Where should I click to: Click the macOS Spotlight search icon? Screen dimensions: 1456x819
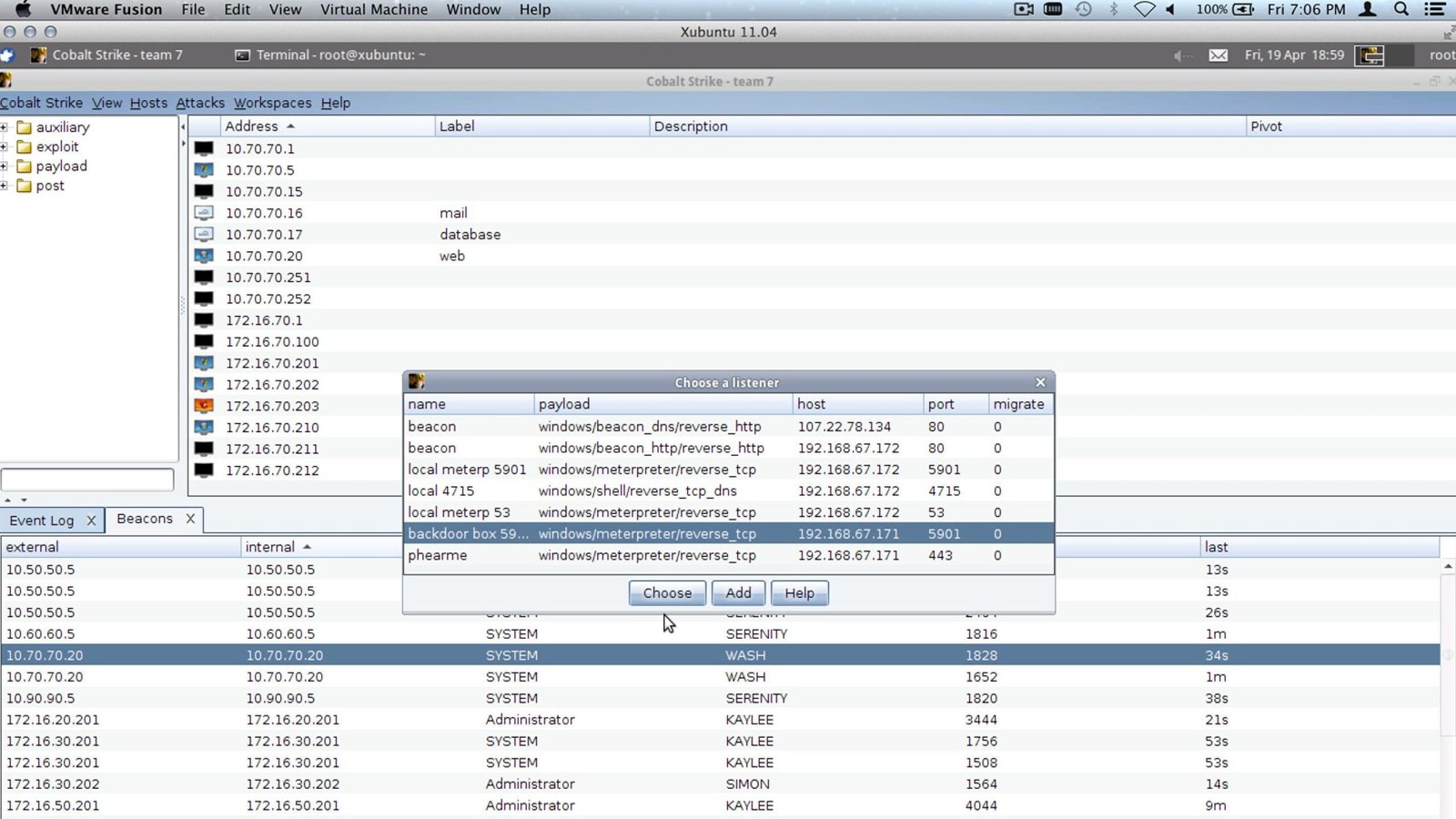[1401, 9]
